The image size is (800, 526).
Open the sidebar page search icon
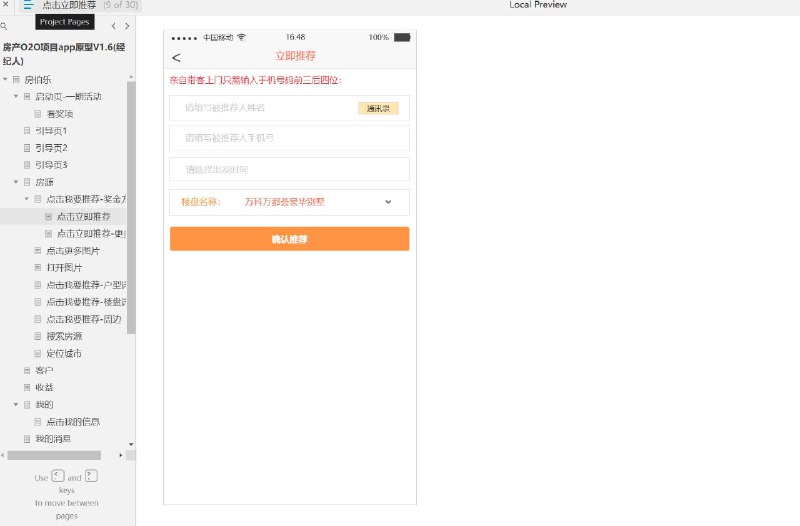click(x=4, y=26)
